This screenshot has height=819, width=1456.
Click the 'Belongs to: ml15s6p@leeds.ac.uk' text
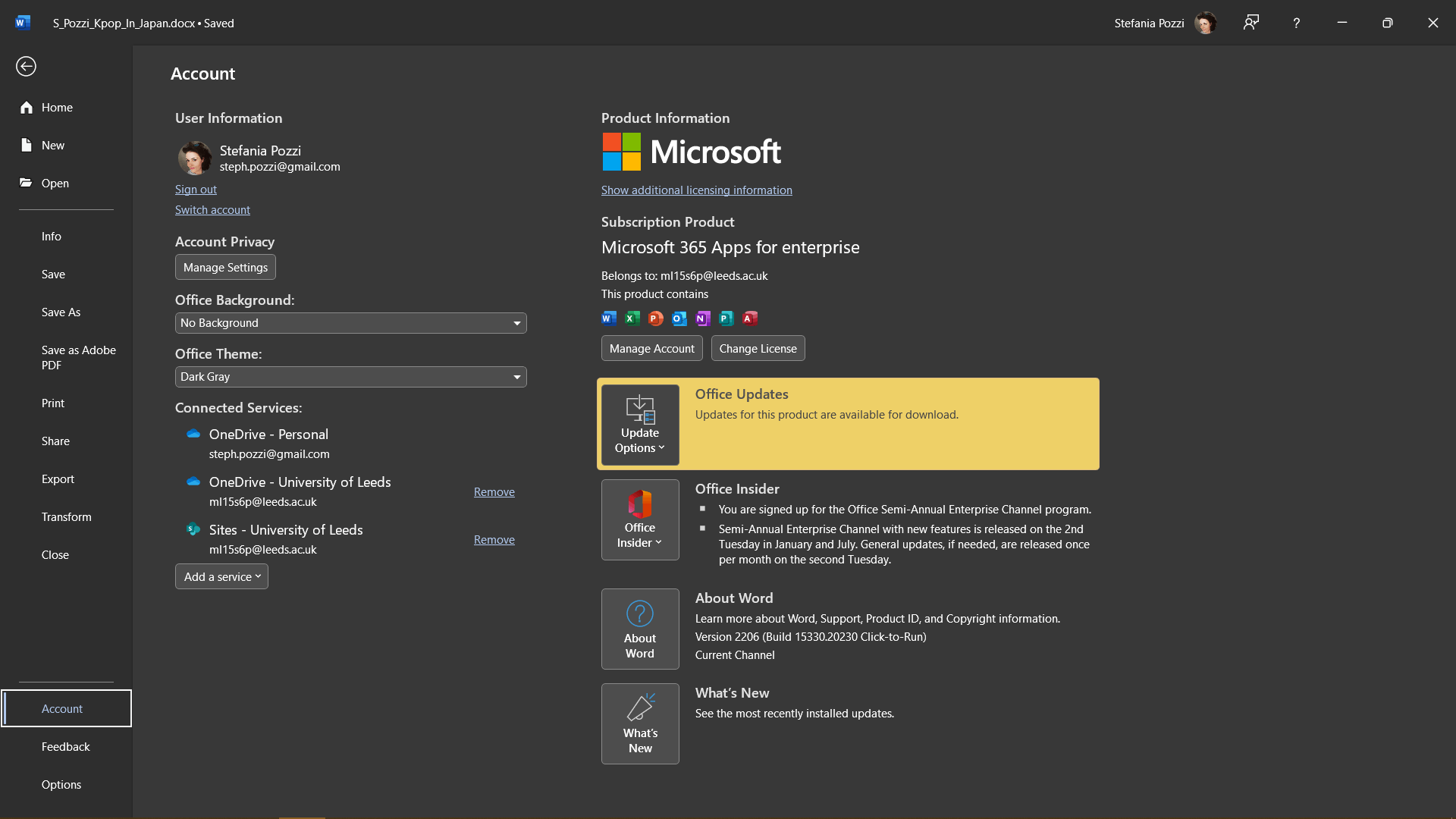coord(684,276)
